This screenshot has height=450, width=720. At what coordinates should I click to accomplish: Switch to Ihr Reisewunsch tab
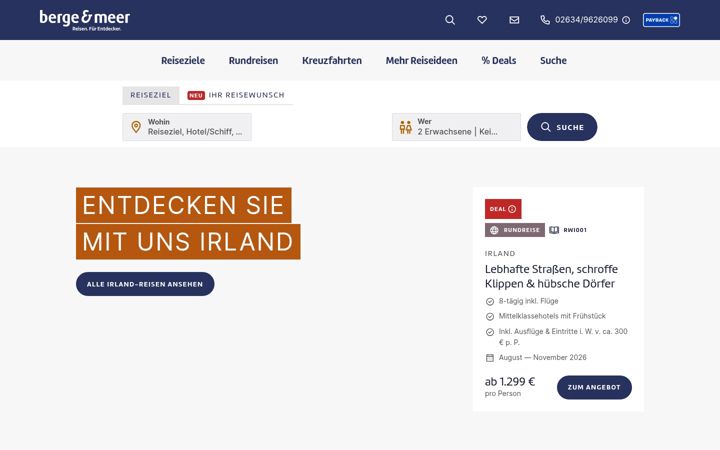tap(236, 95)
